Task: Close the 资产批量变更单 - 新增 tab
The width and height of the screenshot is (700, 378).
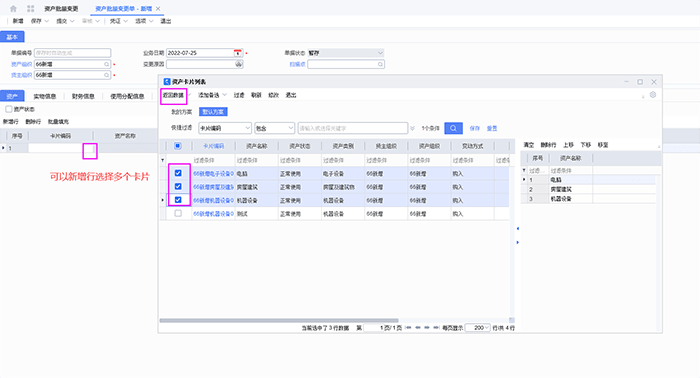Action: pos(158,8)
